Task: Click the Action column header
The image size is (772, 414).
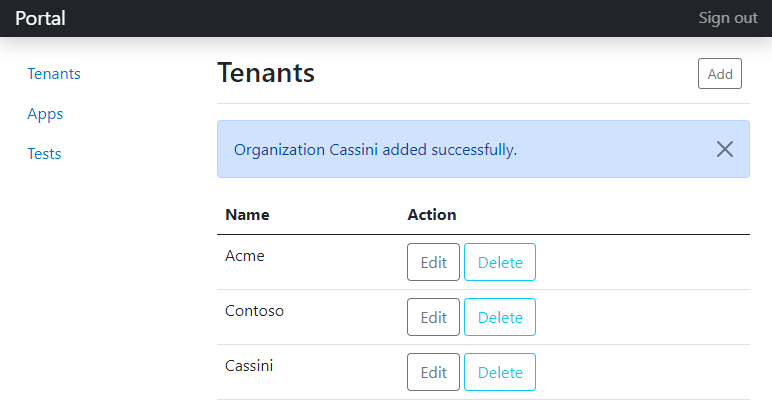Action: pos(432,215)
